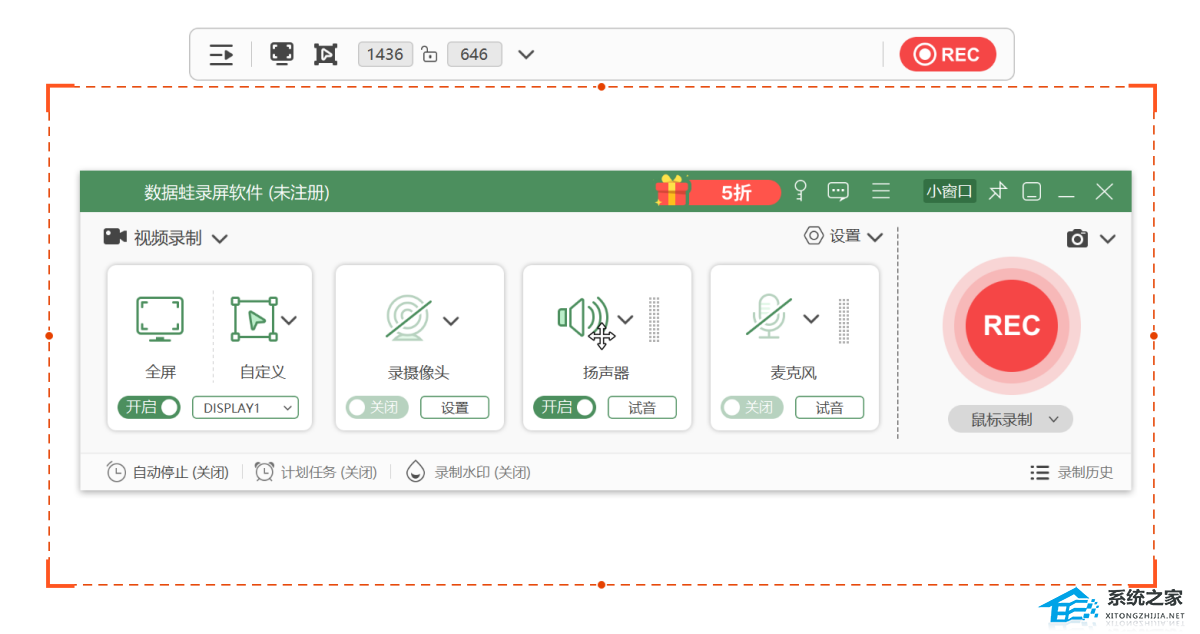Click the speaker volume level meter
This screenshot has height=634, width=1200.
654,320
